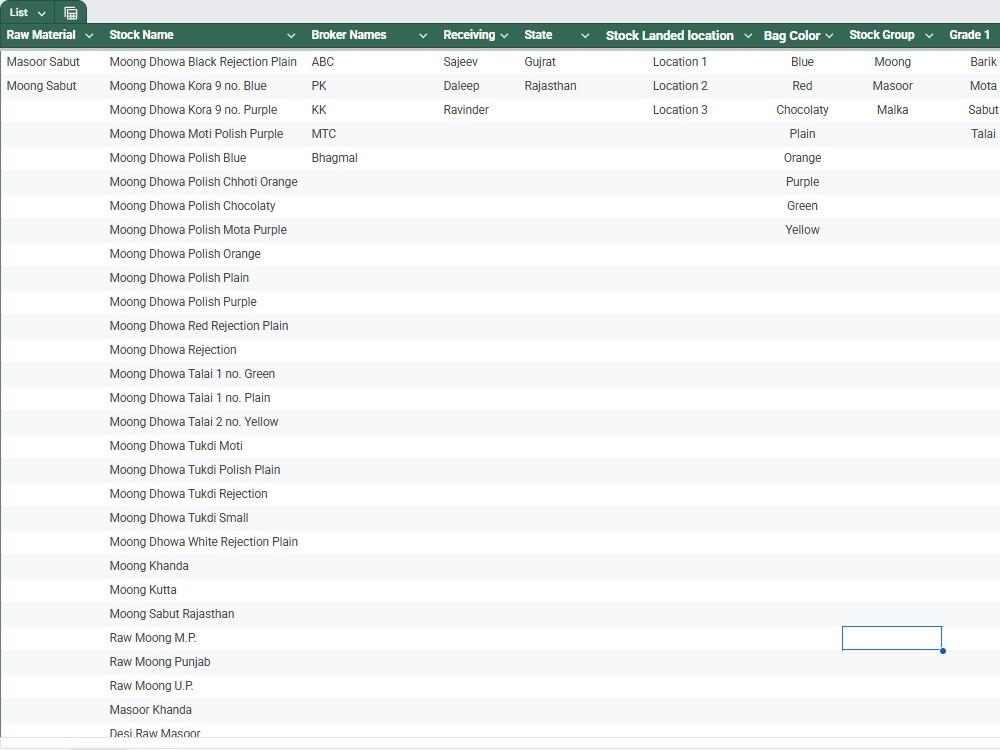
Task: Open Raw Material column dropdown arrow
Action: point(89,36)
